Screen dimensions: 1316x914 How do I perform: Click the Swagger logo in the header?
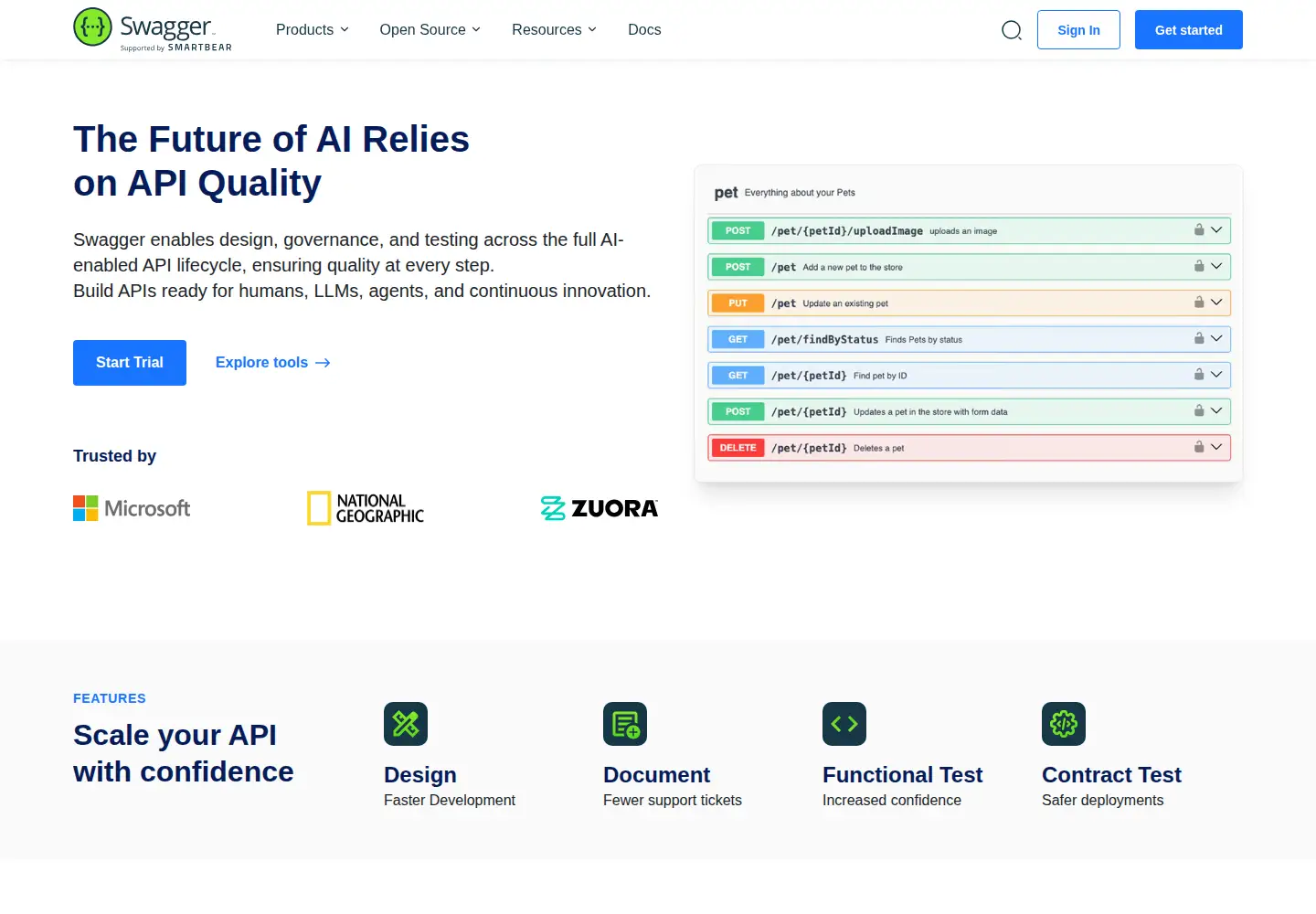(x=153, y=29)
